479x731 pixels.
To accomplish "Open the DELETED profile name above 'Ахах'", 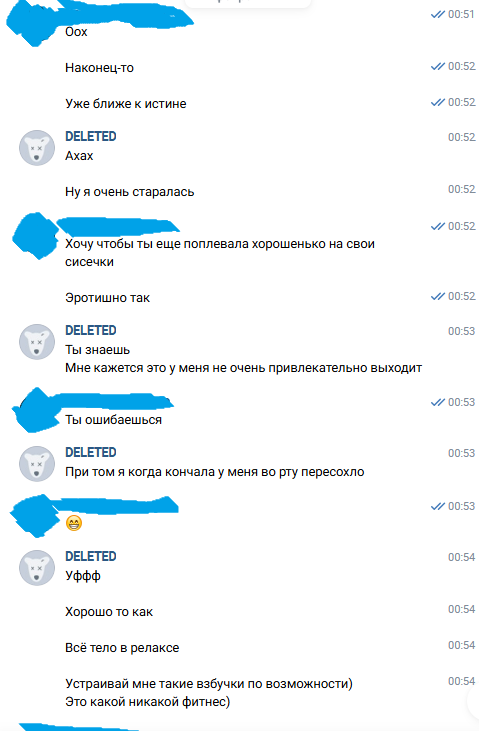I will point(90,137).
